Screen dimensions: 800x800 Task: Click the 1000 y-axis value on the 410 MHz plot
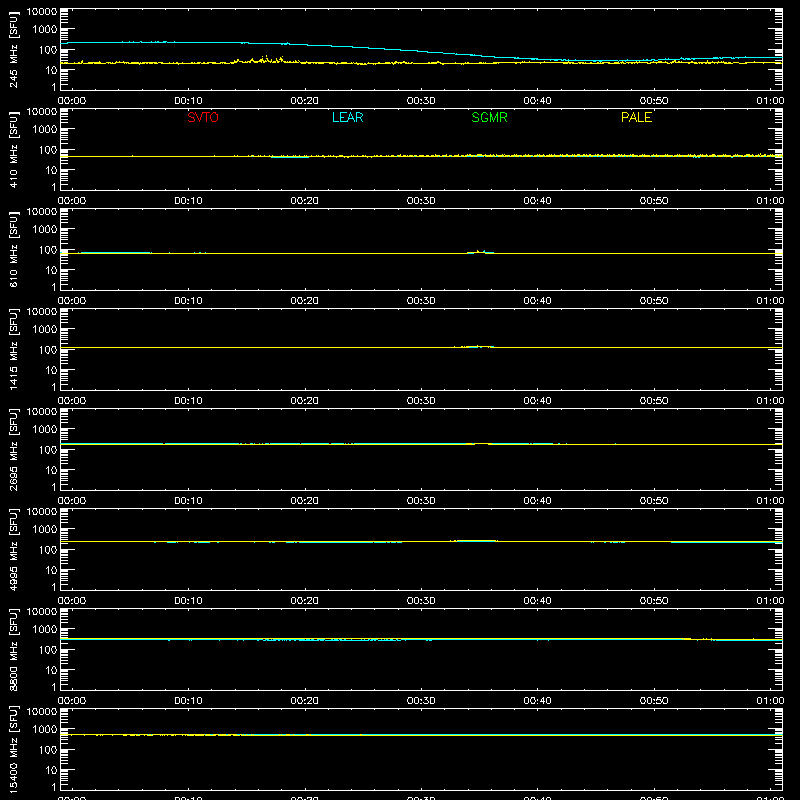pos(45,130)
